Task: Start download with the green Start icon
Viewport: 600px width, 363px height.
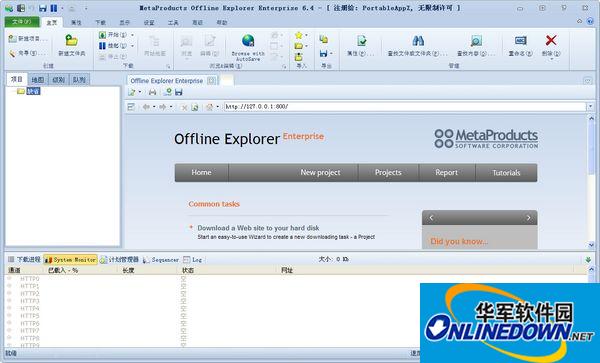Action: pos(102,35)
